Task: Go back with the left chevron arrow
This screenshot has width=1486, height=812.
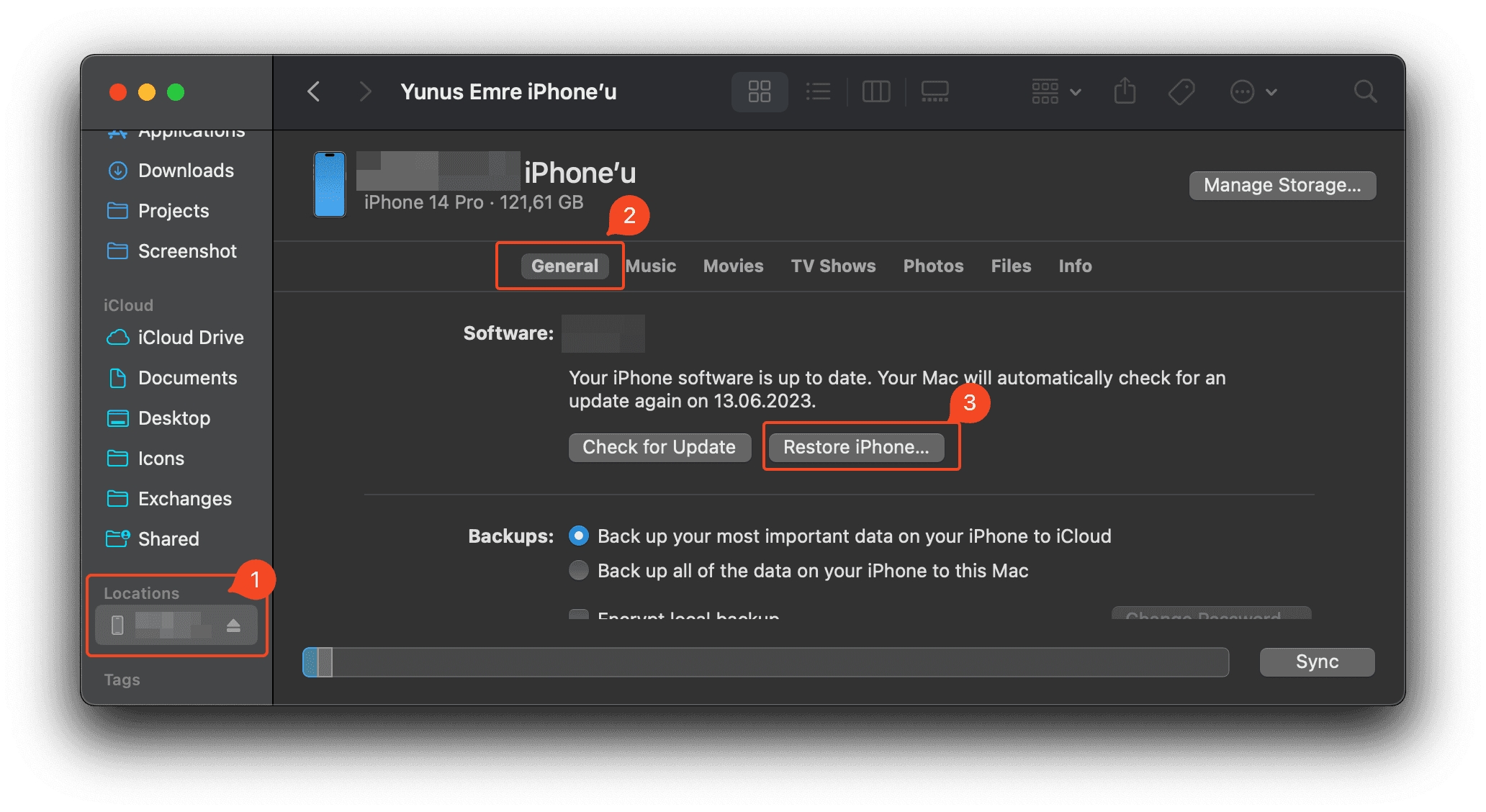Action: (314, 91)
